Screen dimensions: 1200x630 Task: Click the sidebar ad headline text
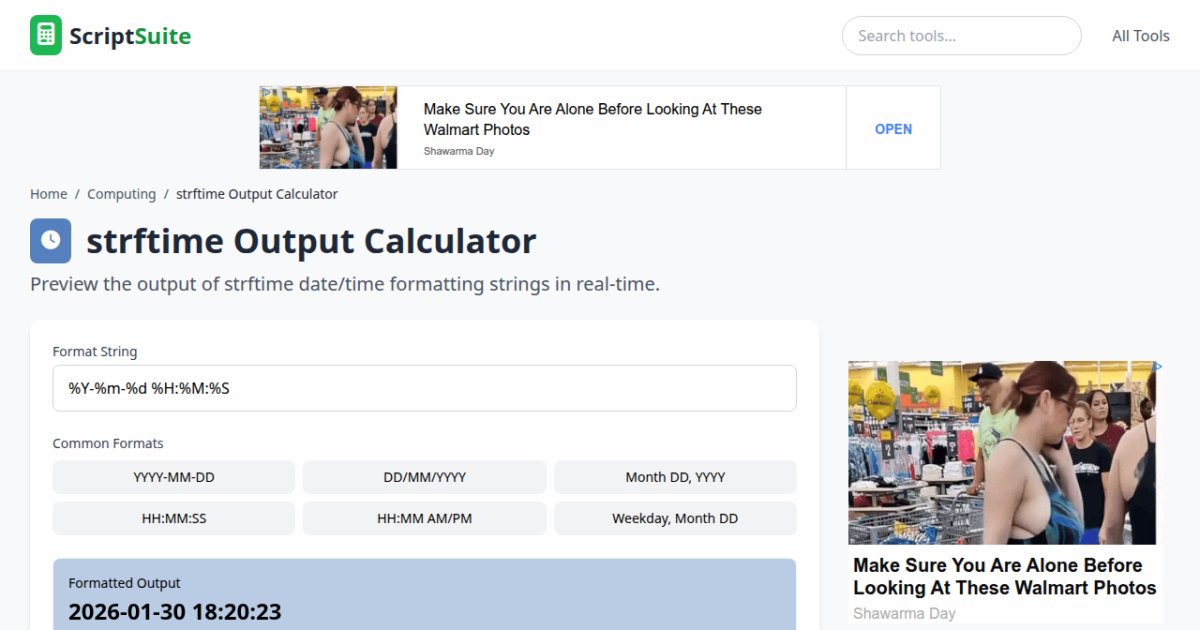(1004, 576)
